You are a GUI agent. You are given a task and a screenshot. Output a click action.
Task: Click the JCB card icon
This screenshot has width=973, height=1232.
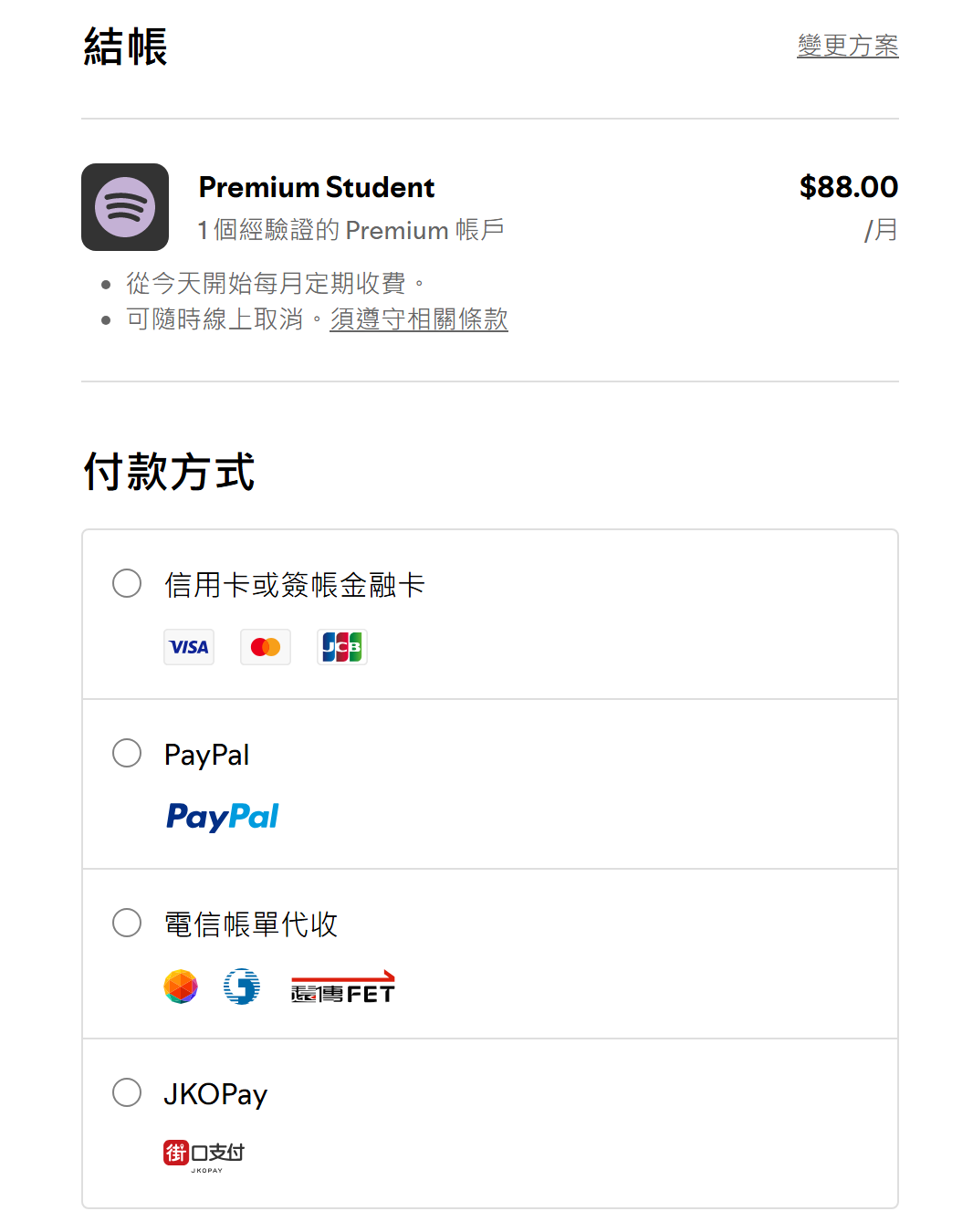[342, 647]
